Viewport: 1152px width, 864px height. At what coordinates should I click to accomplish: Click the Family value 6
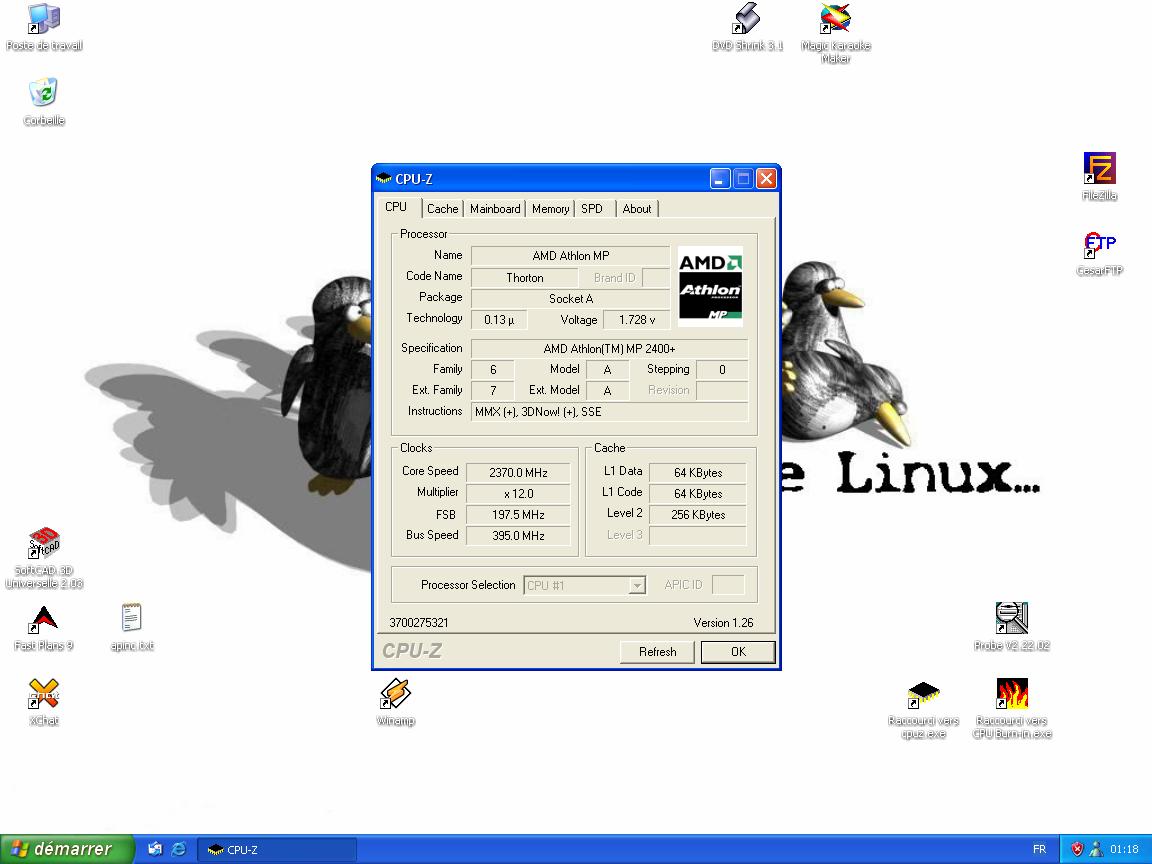point(493,370)
